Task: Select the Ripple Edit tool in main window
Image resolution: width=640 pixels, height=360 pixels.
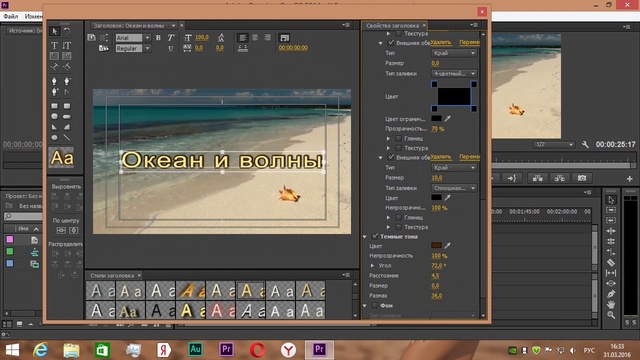Action: click(611, 231)
